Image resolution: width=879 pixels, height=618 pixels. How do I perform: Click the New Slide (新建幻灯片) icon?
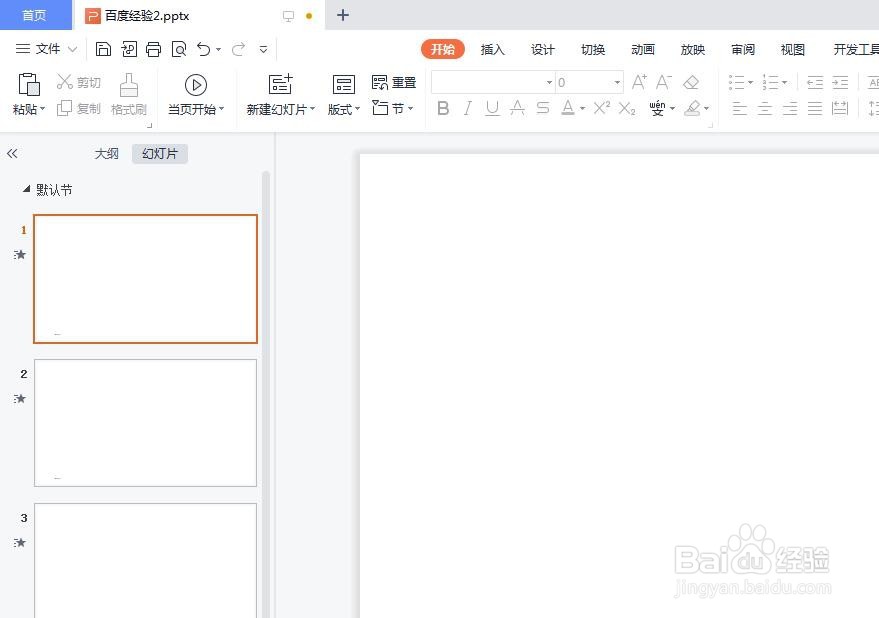pyautogui.click(x=280, y=84)
